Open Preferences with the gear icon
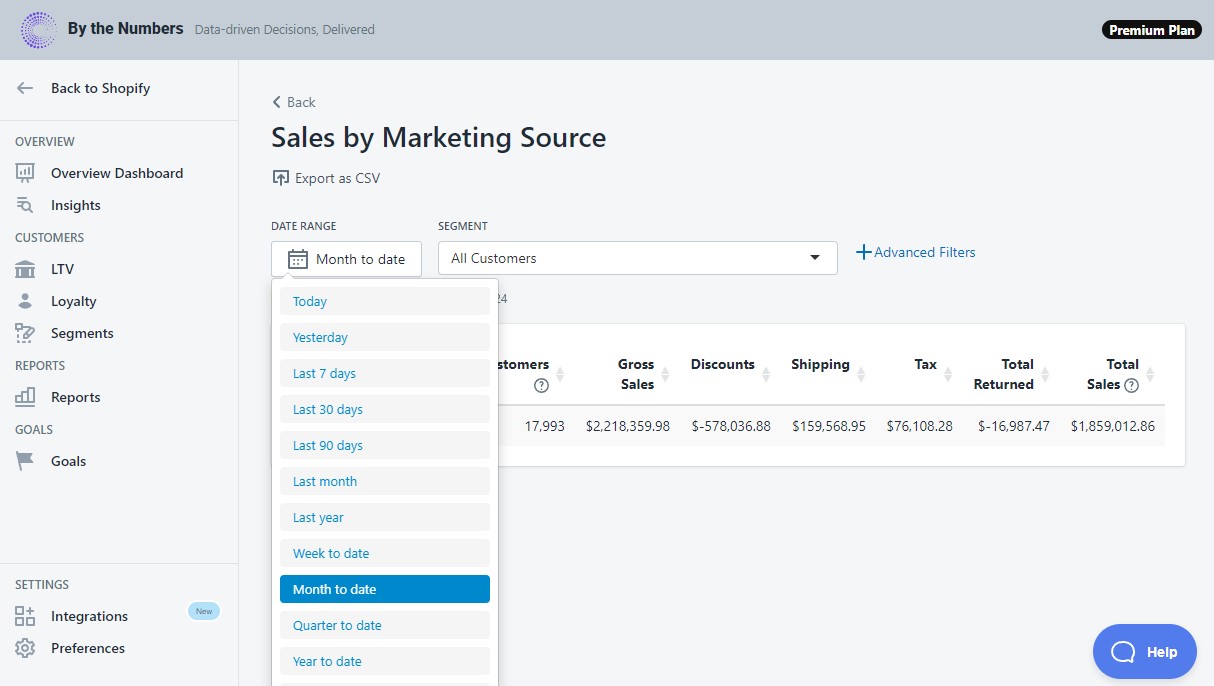 coord(27,648)
